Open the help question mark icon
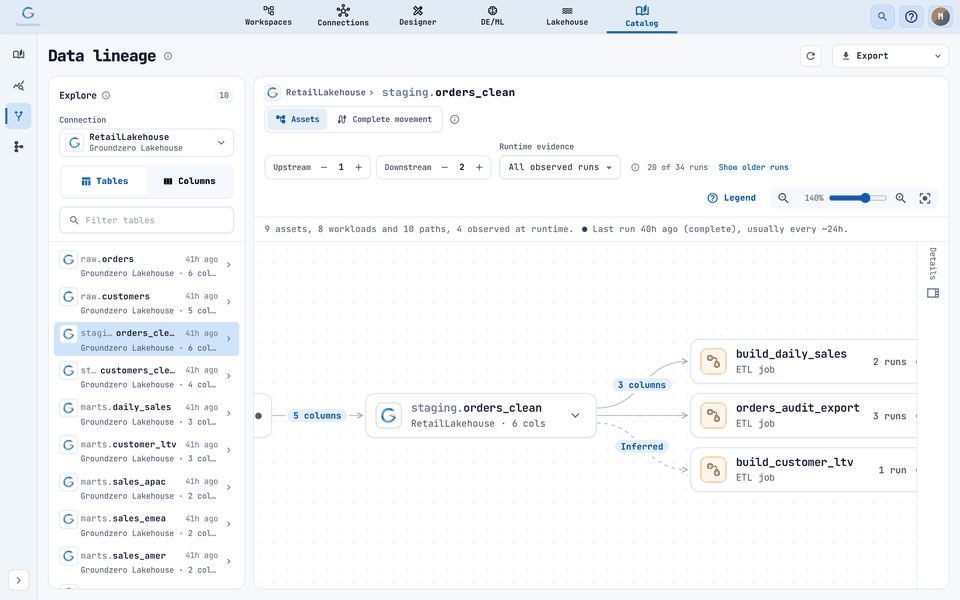Image resolution: width=960 pixels, height=600 pixels. 911,17
